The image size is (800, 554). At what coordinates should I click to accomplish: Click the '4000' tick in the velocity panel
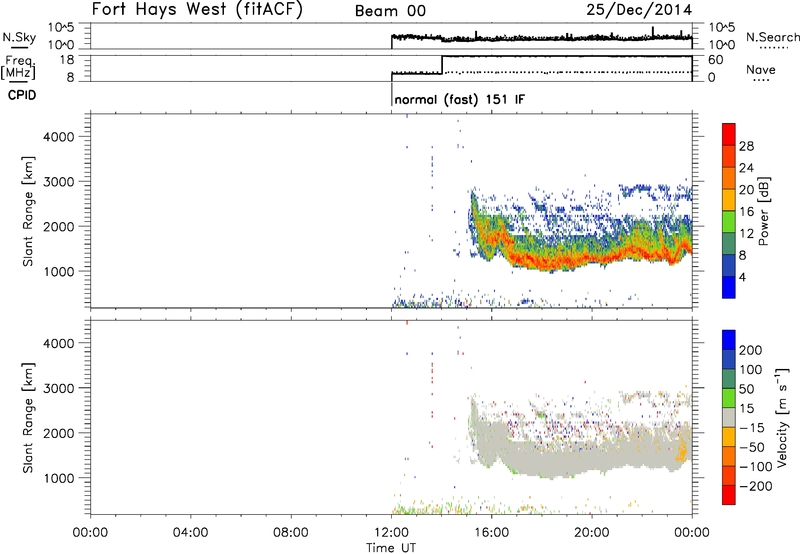59,343
